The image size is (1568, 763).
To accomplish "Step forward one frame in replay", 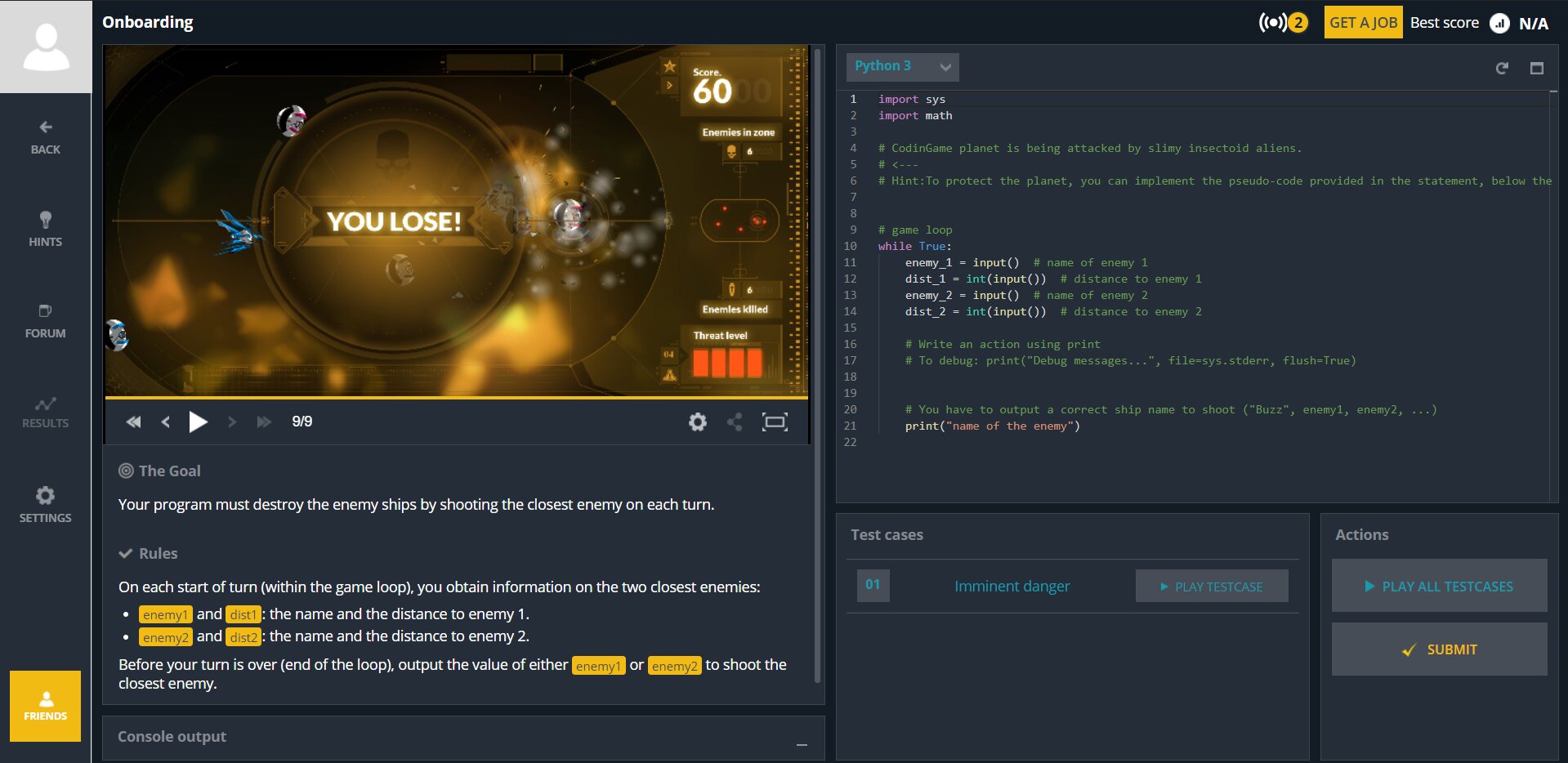I will click(232, 422).
